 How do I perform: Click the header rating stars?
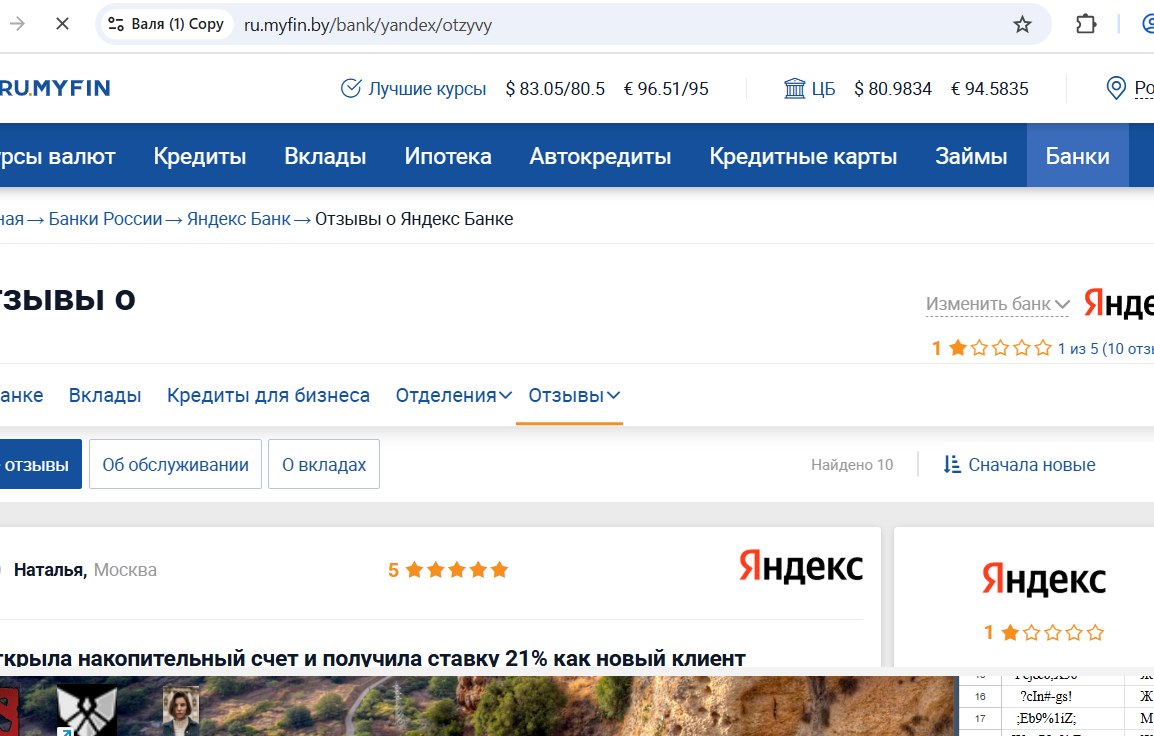(1000, 348)
